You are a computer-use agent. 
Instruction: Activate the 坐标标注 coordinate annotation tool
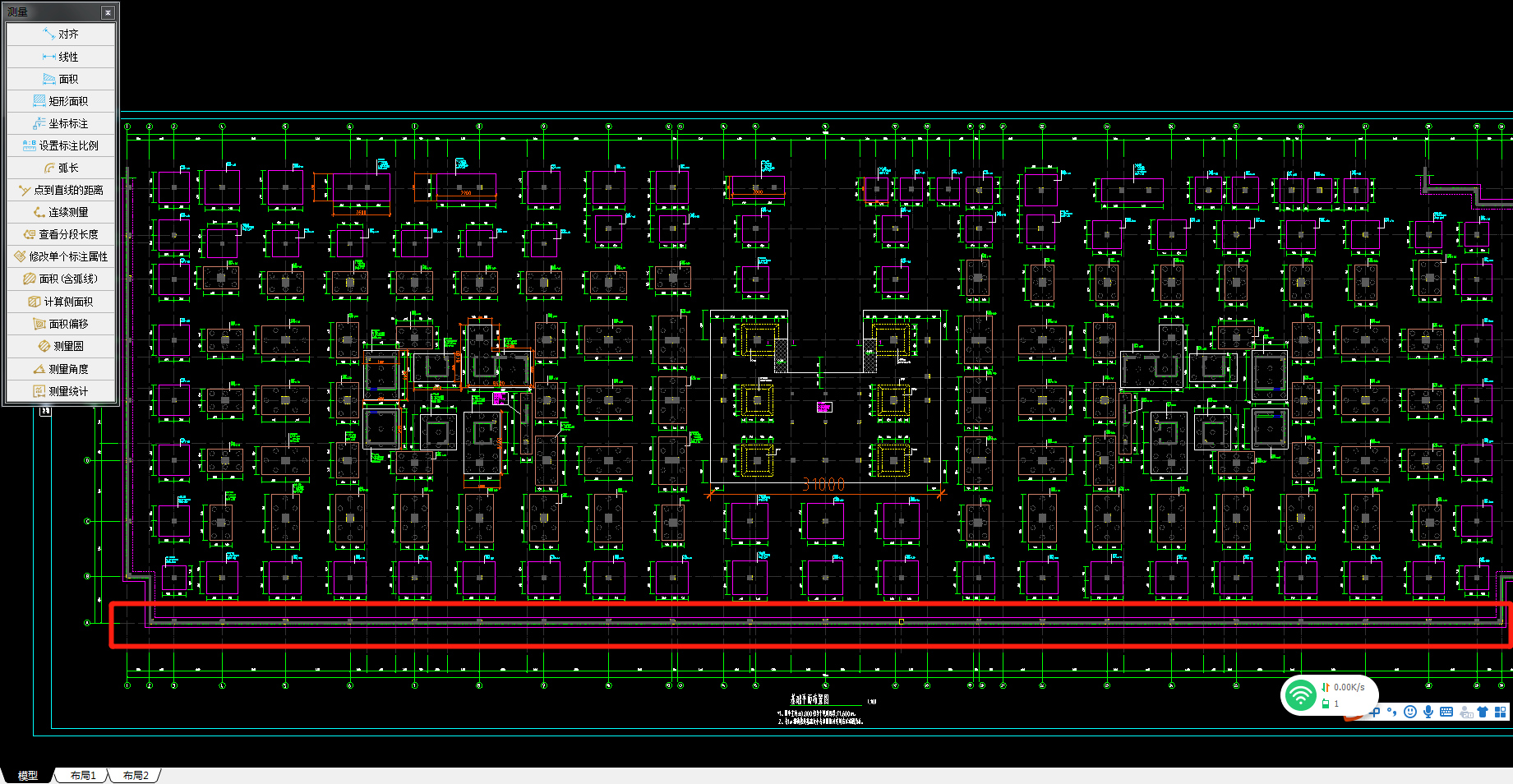[x=61, y=123]
